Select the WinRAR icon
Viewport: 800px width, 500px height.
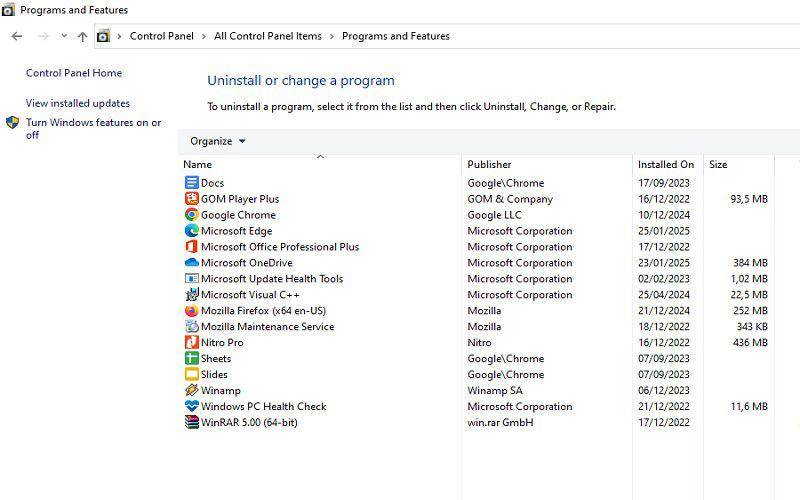coord(191,422)
